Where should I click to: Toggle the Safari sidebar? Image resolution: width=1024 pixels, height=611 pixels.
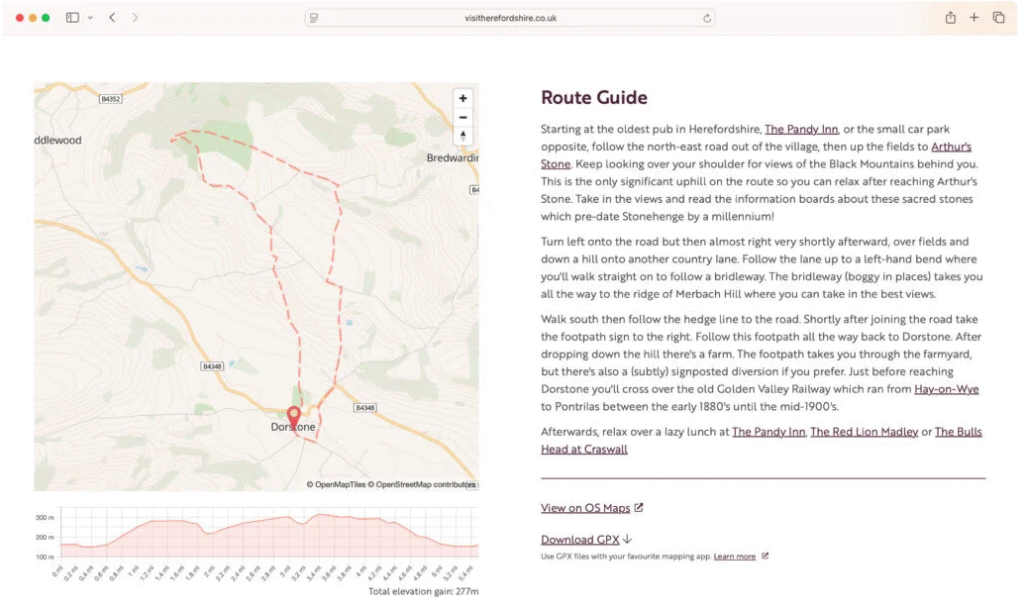72,18
